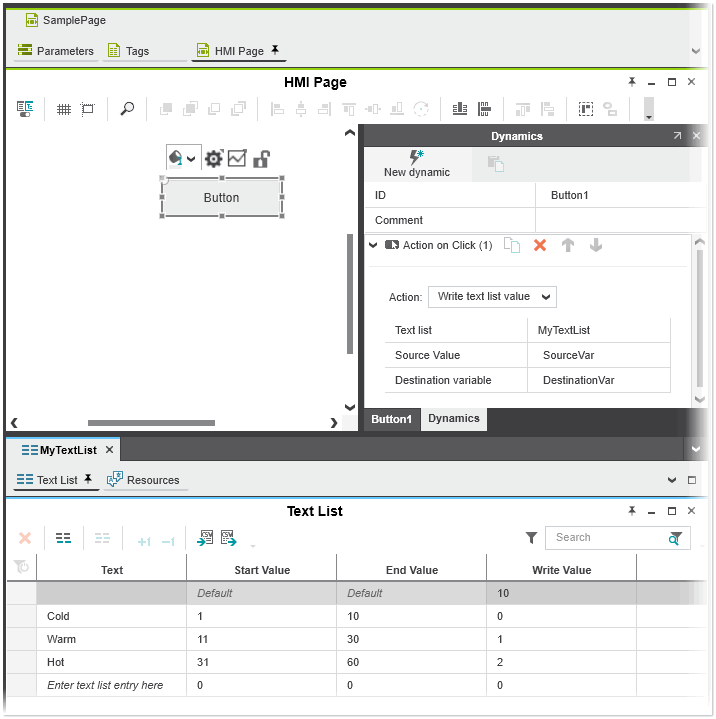This screenshot has width=716, height=719.
Task: Click the chart dynamics icon above Button
Action: click(x=237, y=158)
